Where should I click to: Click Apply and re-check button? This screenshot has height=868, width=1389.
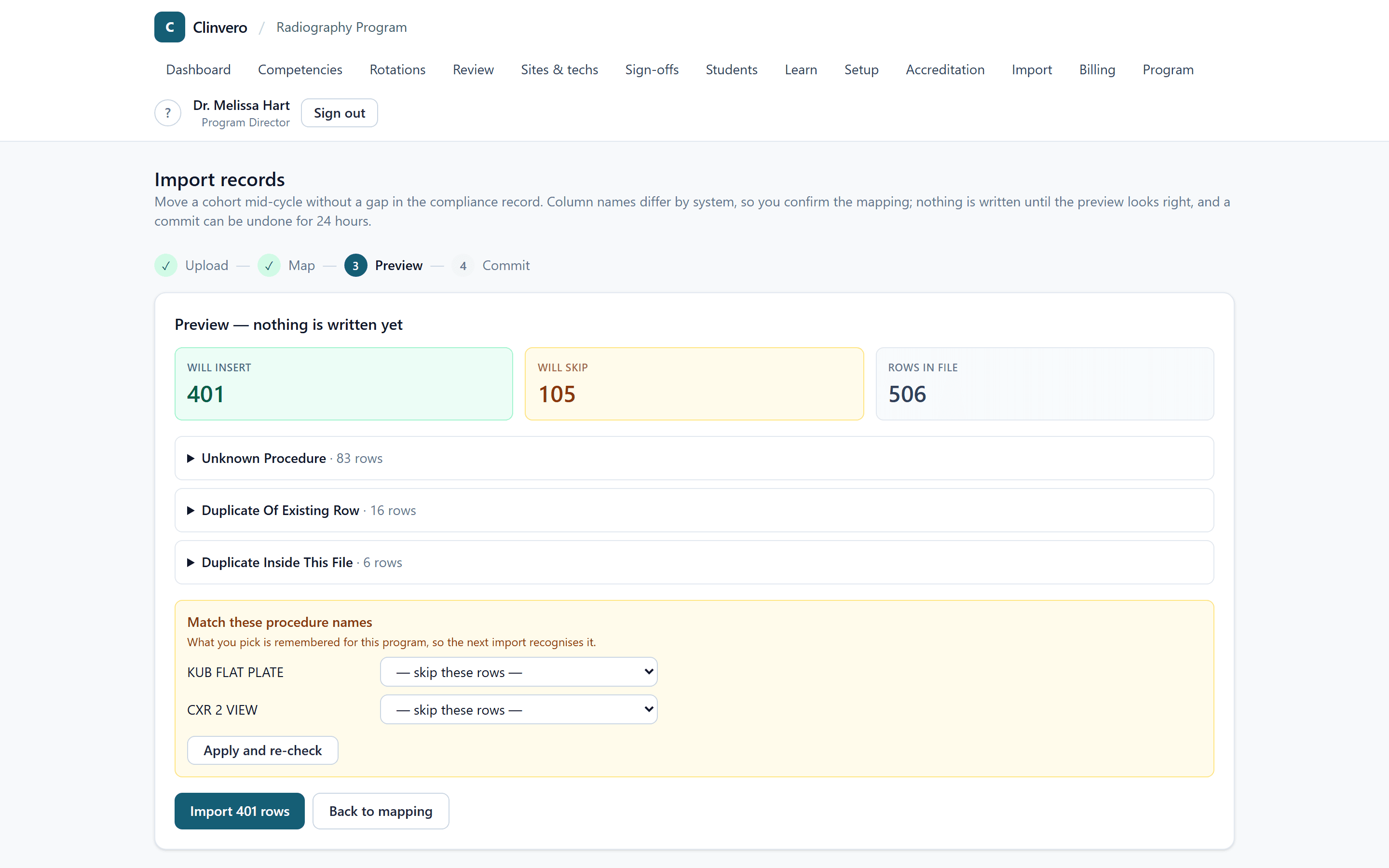[262, 750]
